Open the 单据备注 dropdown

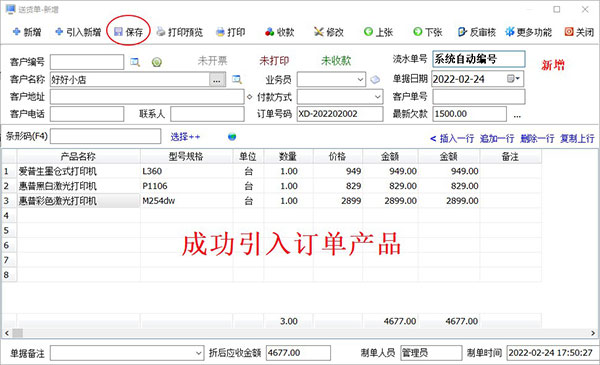coord(199,353)
